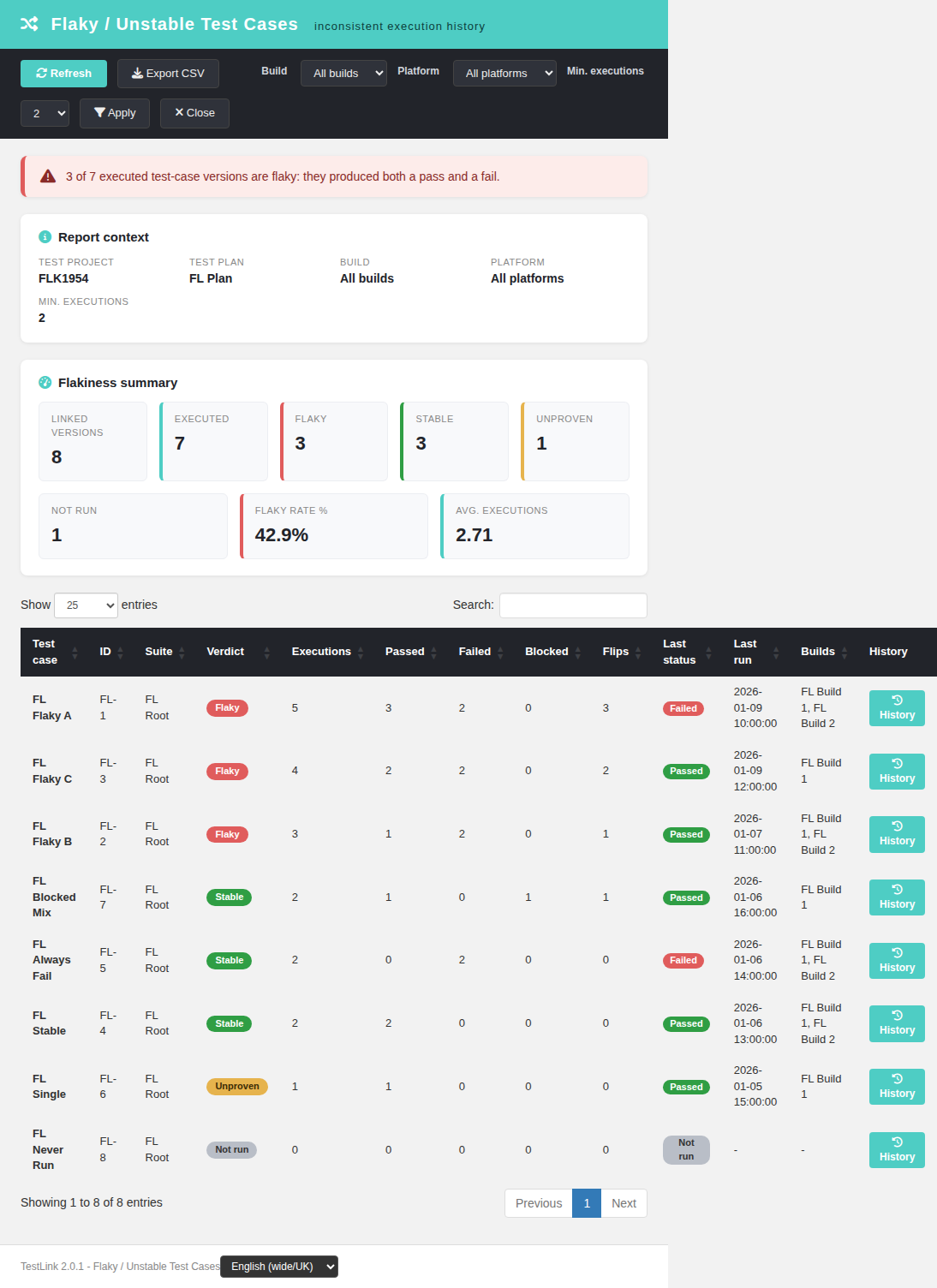The height and width of the screenshot is (1288, 937).
Task: Click the last run date 2026-01-09 12:00:00
Action: pyautogui.click(x=755, y=771)
